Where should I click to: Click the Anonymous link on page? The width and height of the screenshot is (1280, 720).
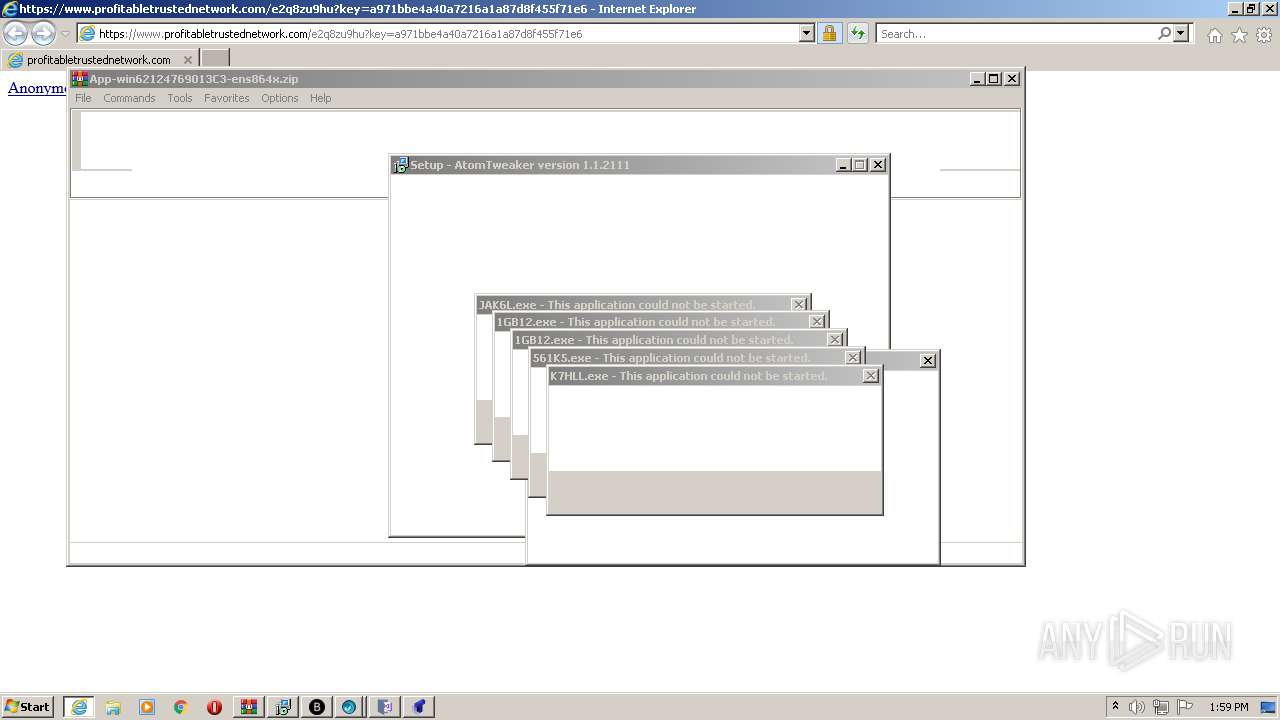(37, 88)
